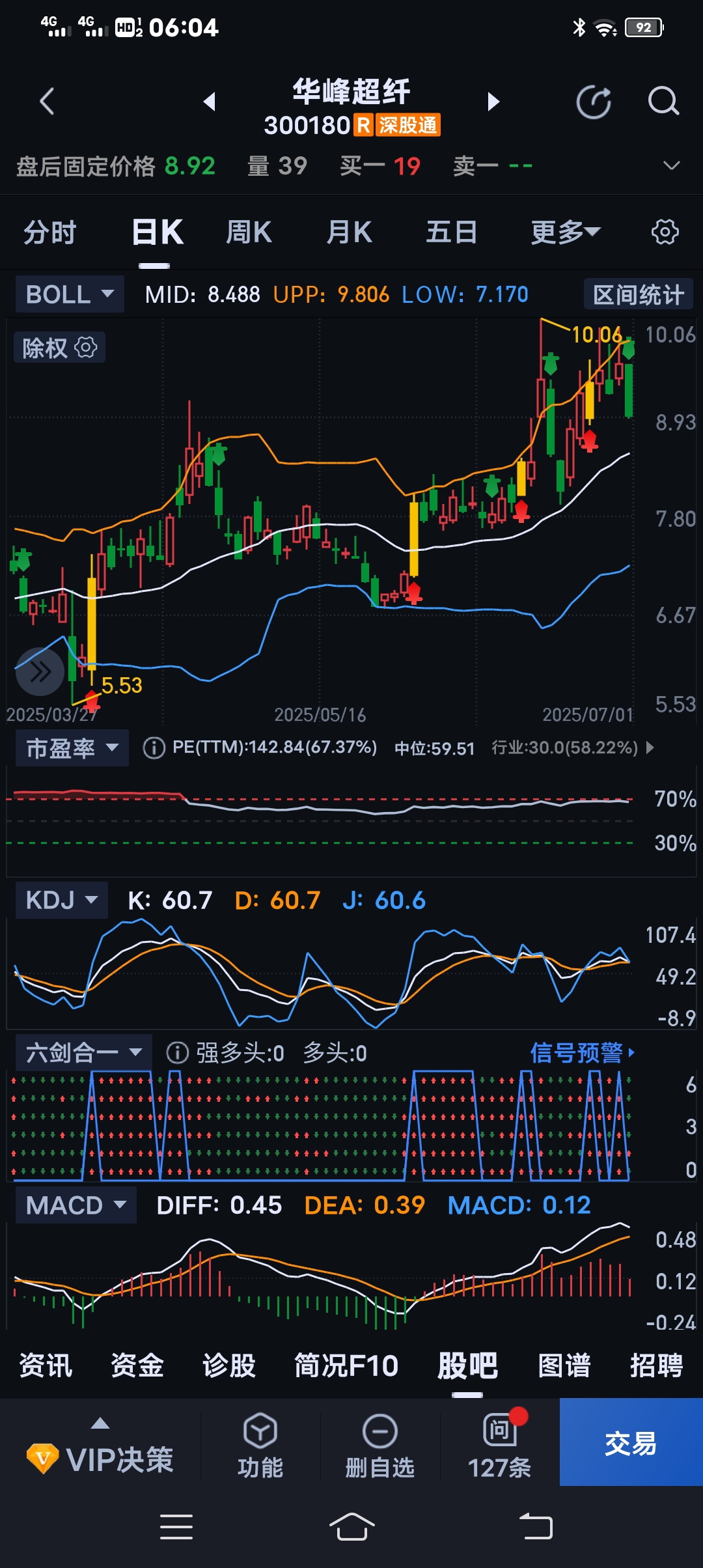Open 招聘 tab
The width and height of the screenshot is (703, 1568).
(x=656, y=1365)
